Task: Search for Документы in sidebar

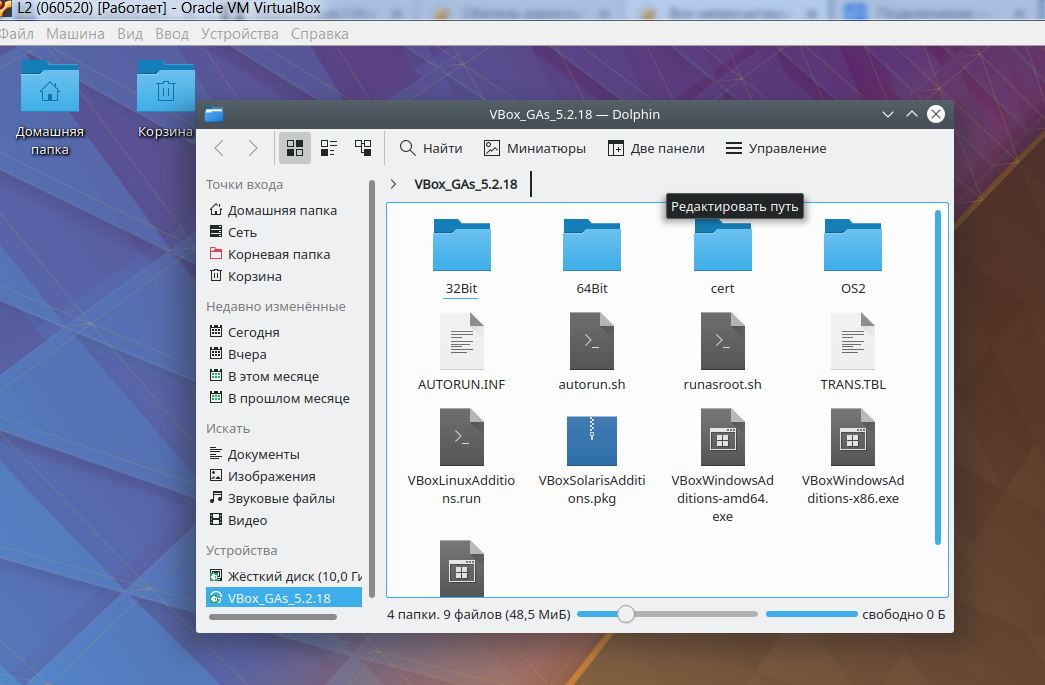Action: (x=255, y=454)
